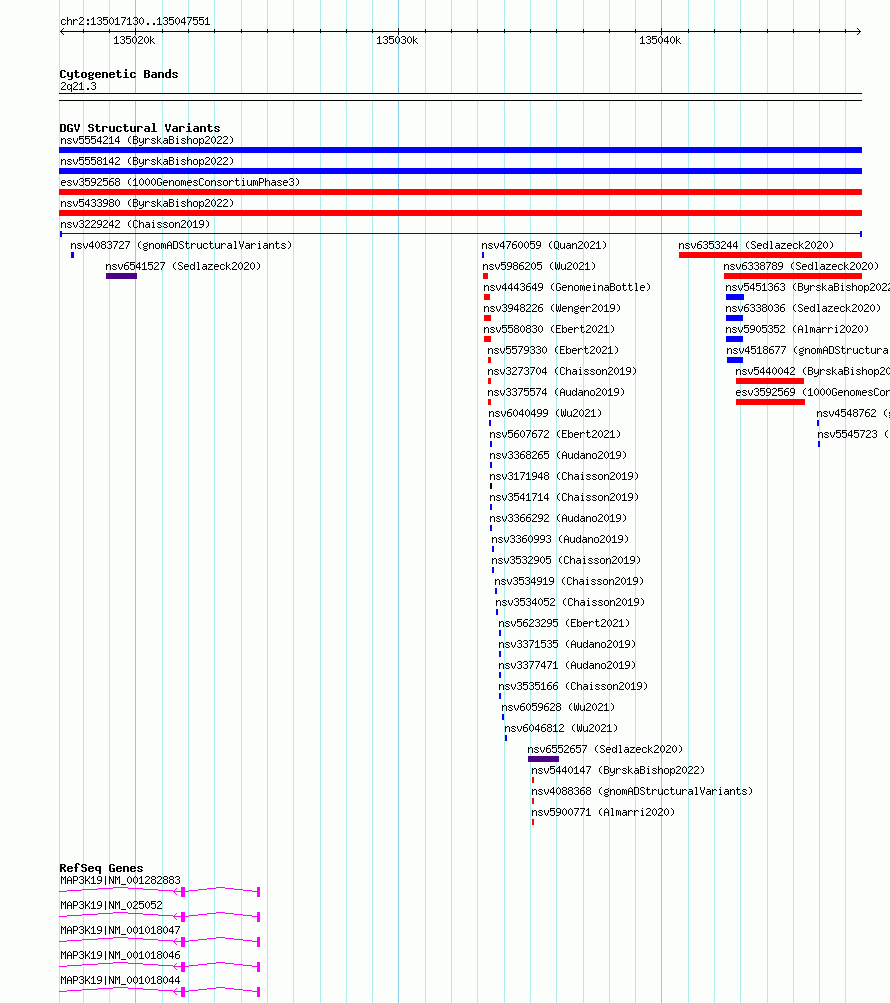Select nsv6046812 (Wu2021) variant

(x=561, y=729)
